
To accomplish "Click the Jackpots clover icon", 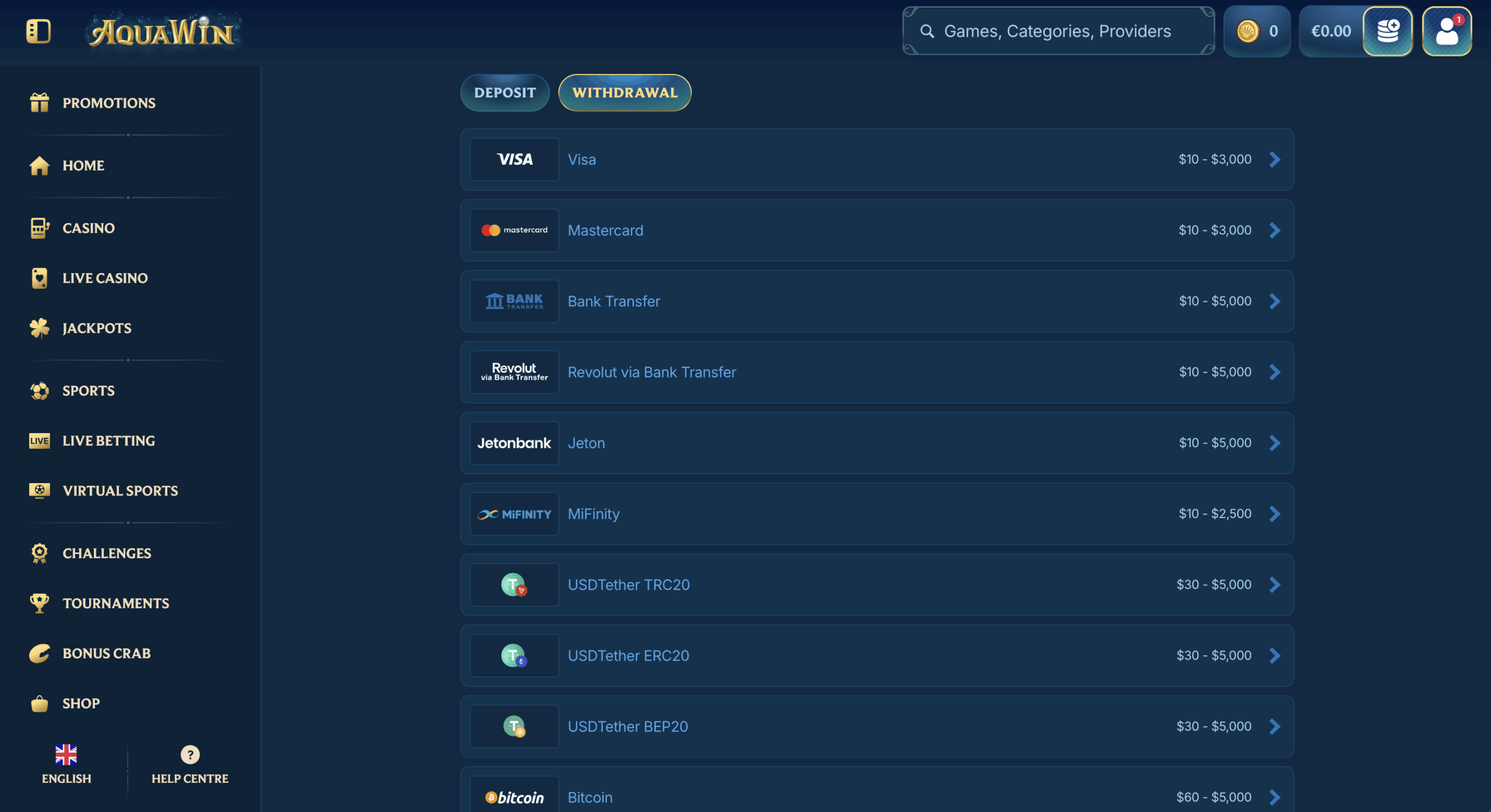I will pos(40,328).
